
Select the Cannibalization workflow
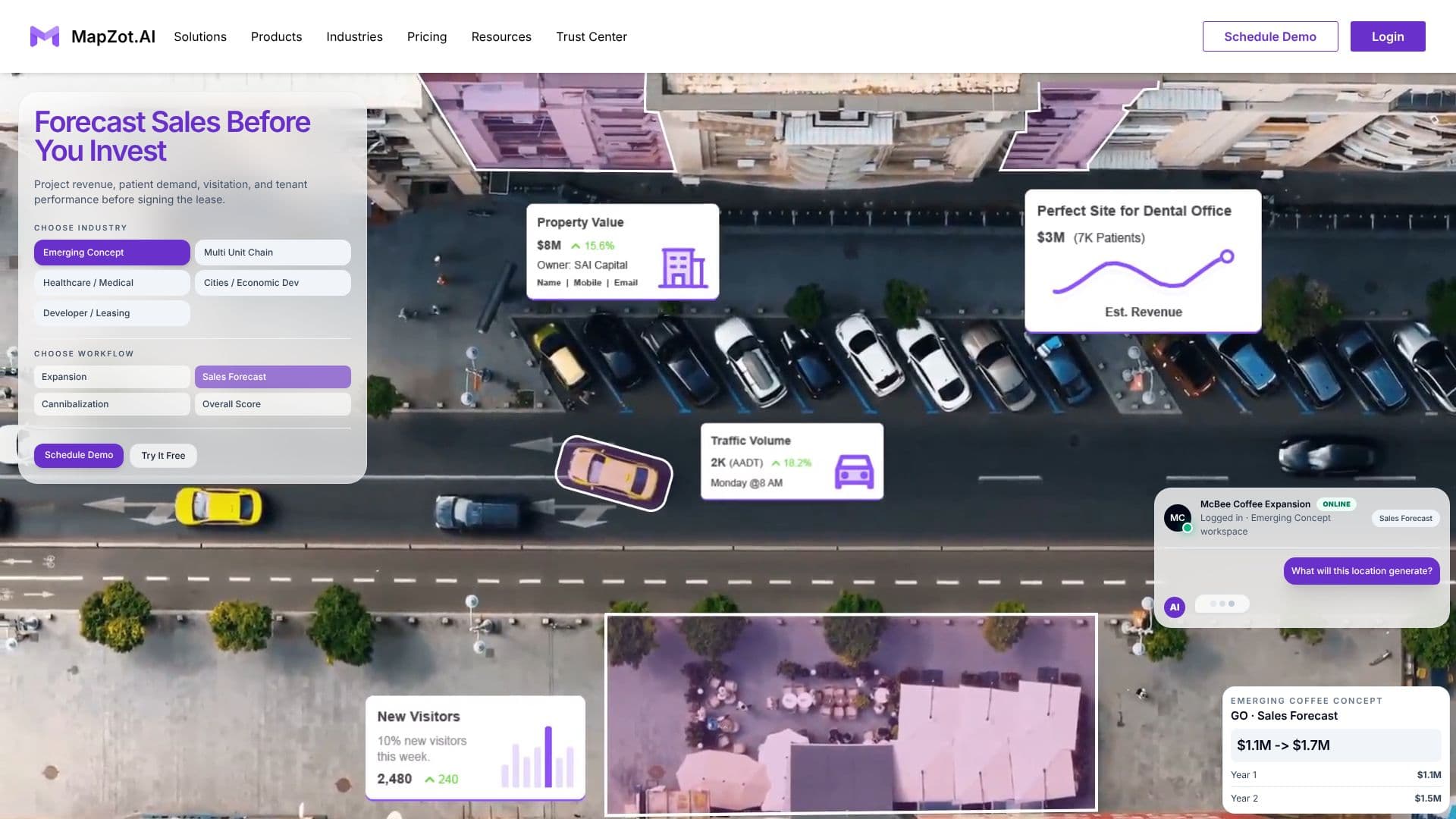pos(112,404)
